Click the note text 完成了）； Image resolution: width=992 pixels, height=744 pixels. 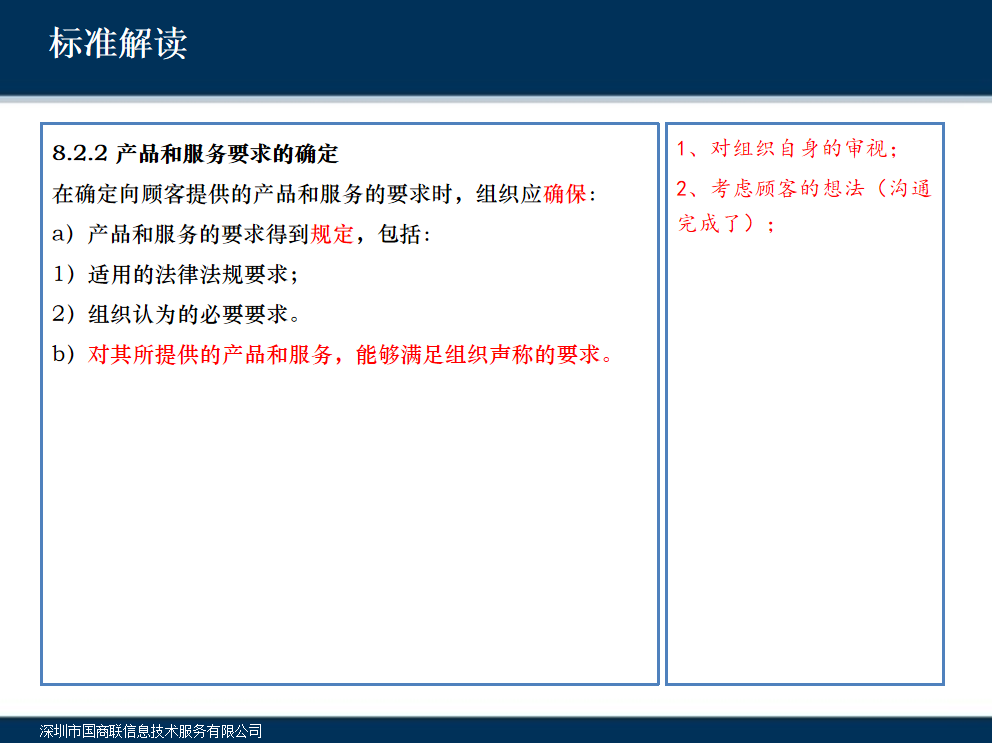pyautogui.click(x=726, y=223)
